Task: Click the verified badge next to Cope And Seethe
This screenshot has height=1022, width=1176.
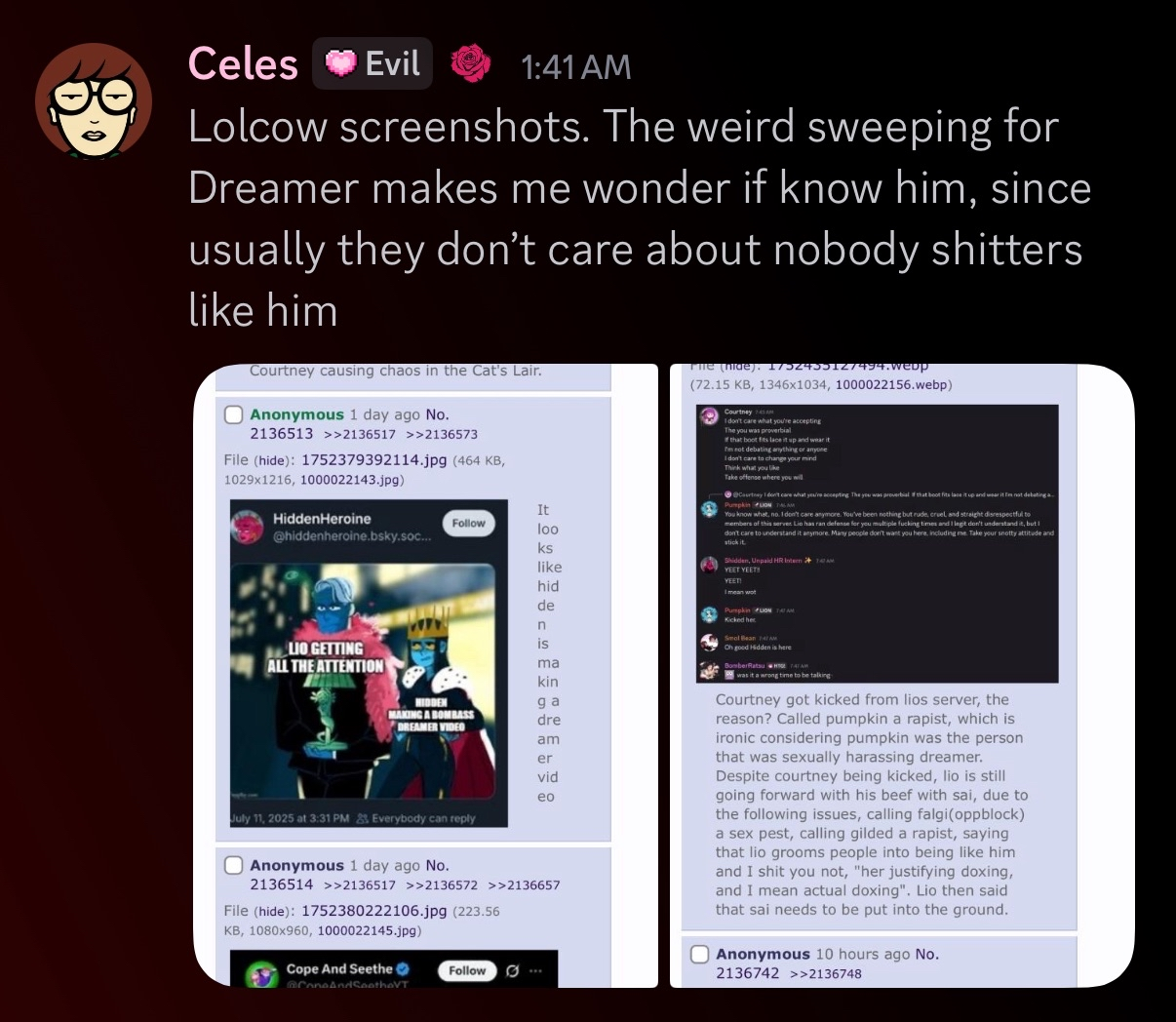Action: click(403, 969)
